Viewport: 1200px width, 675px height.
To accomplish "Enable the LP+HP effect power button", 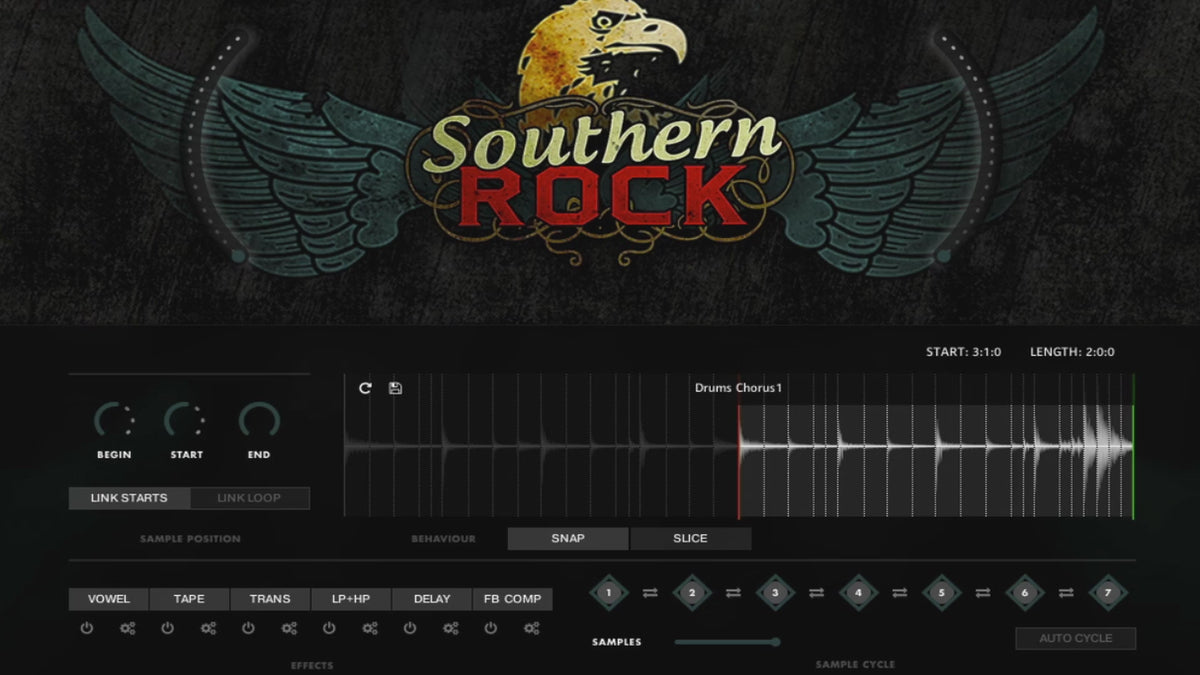I will (329, 629).
